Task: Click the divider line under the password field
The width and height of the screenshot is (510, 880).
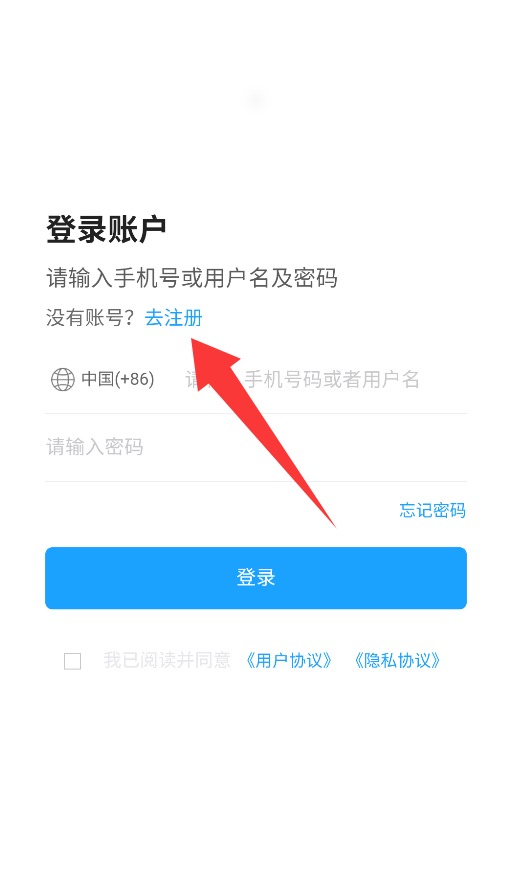Action: point(256,482)
